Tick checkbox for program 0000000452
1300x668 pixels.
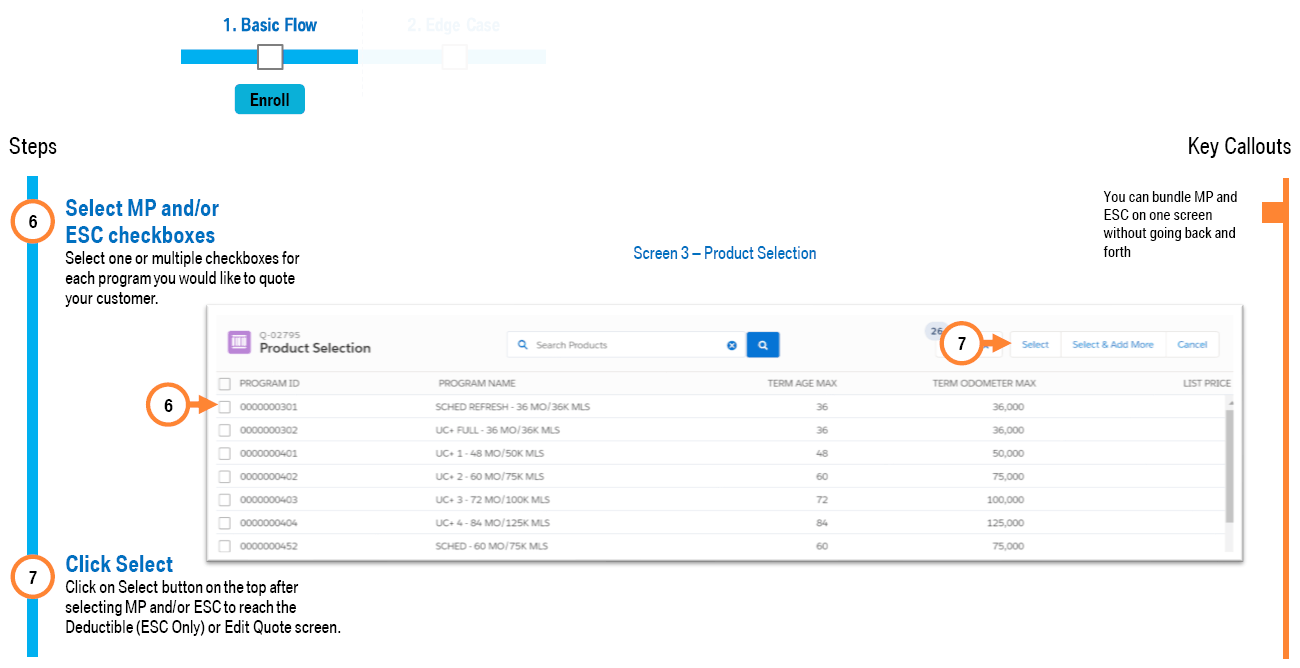225,546
